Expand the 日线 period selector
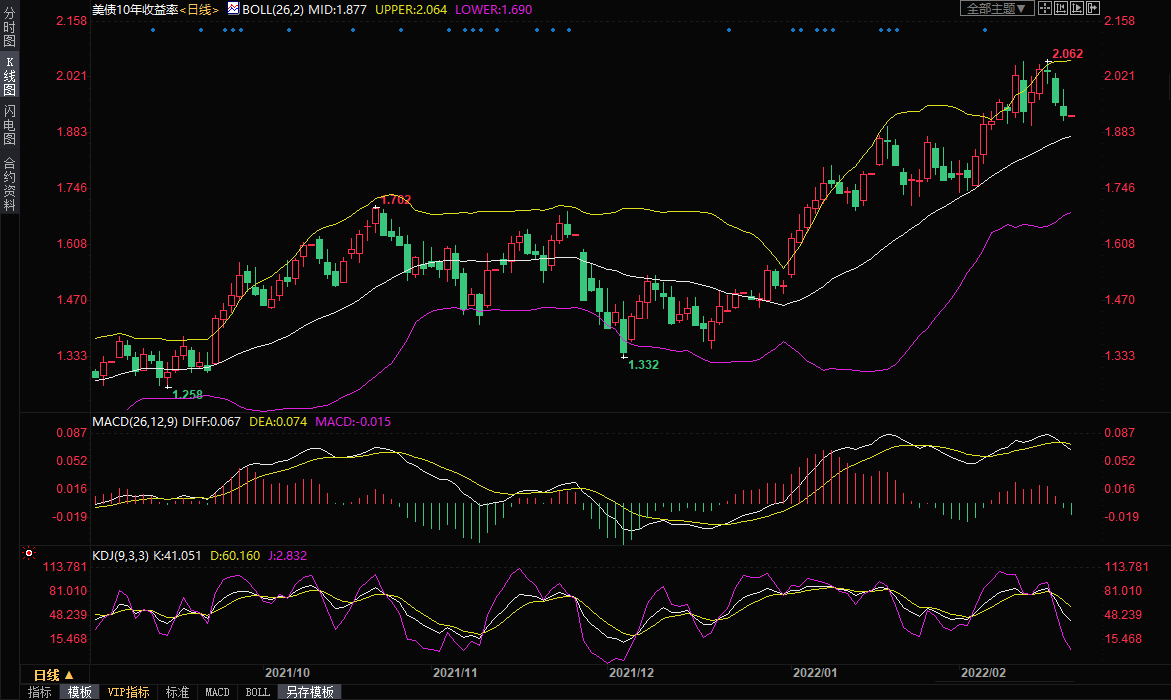This screenshot has width=1171, height=700. [x=54, y=675]
